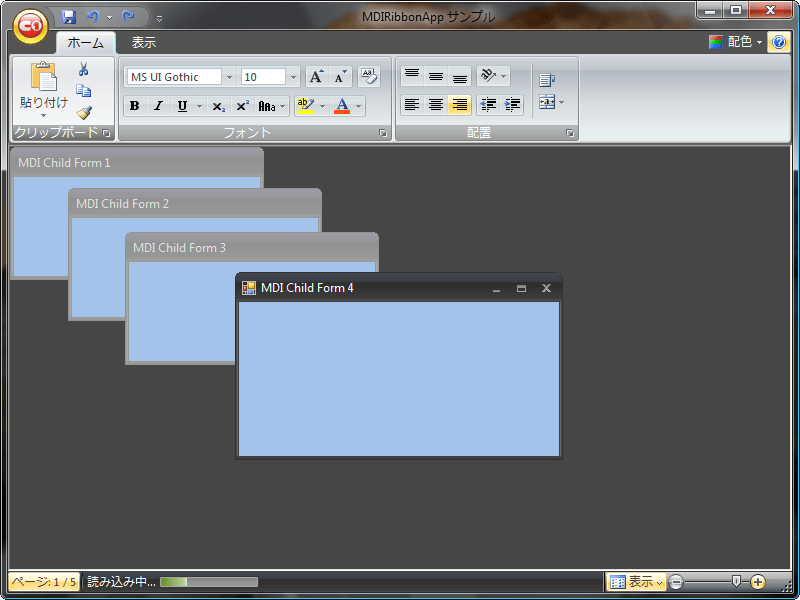This screenshot has height=600, width=800.
Task: Select the Cut scissors icon
Action: (x=85, y=70)
